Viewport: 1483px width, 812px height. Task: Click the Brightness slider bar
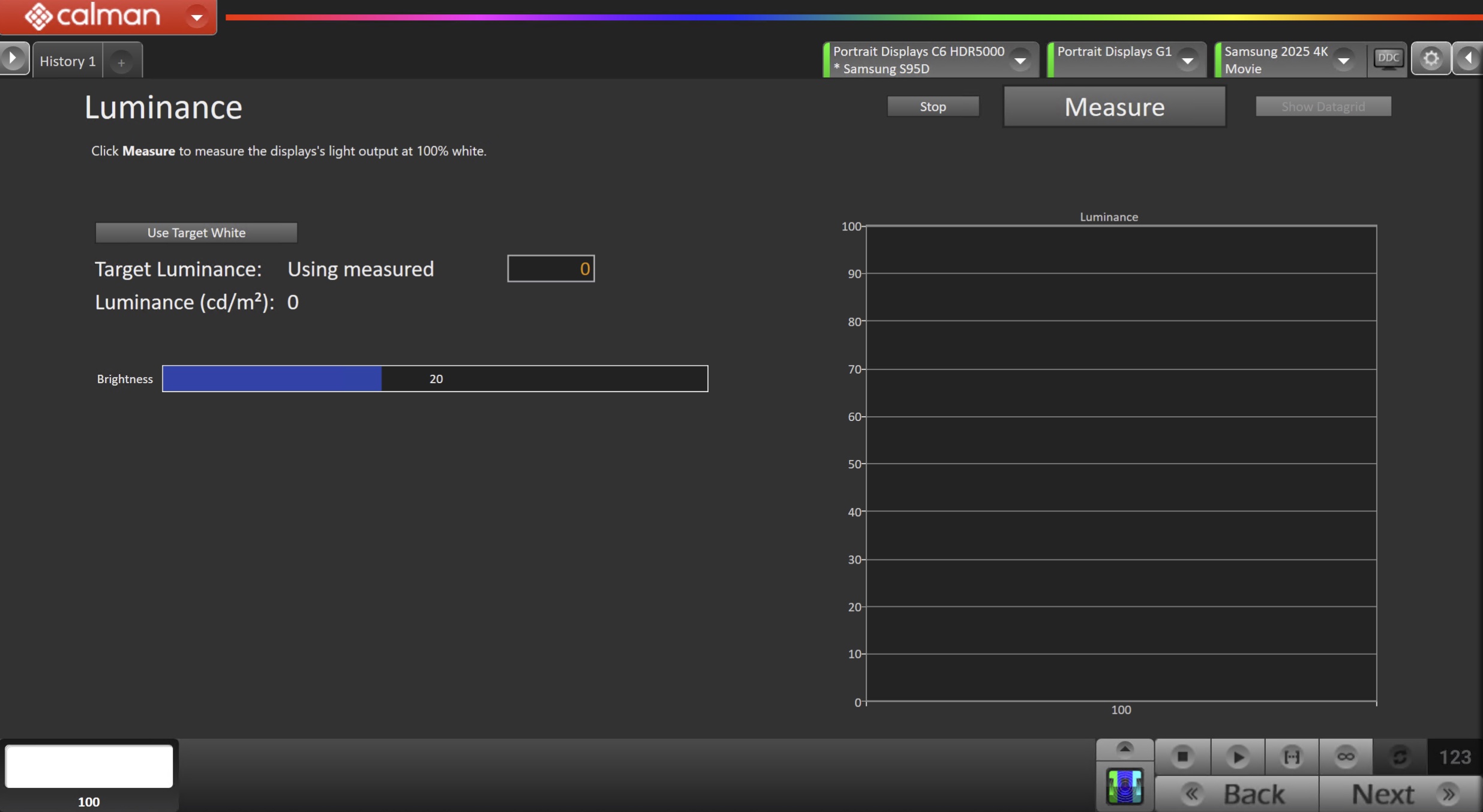pyautogui.click(x=435, y=378)
